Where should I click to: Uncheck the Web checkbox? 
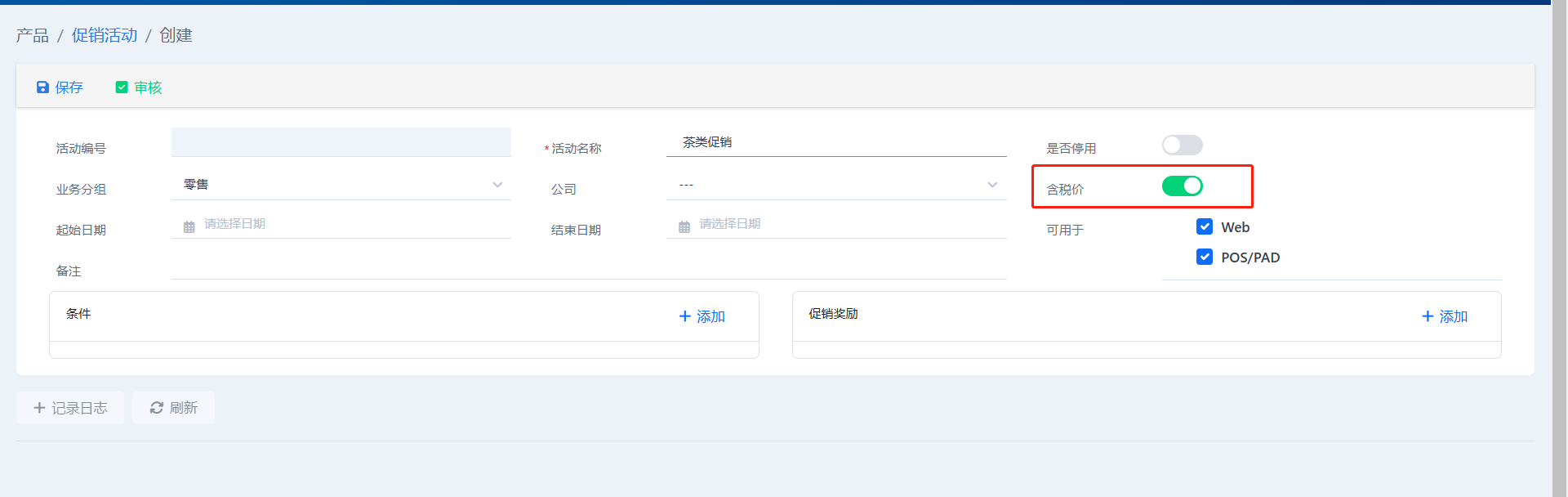point(1205,226)
